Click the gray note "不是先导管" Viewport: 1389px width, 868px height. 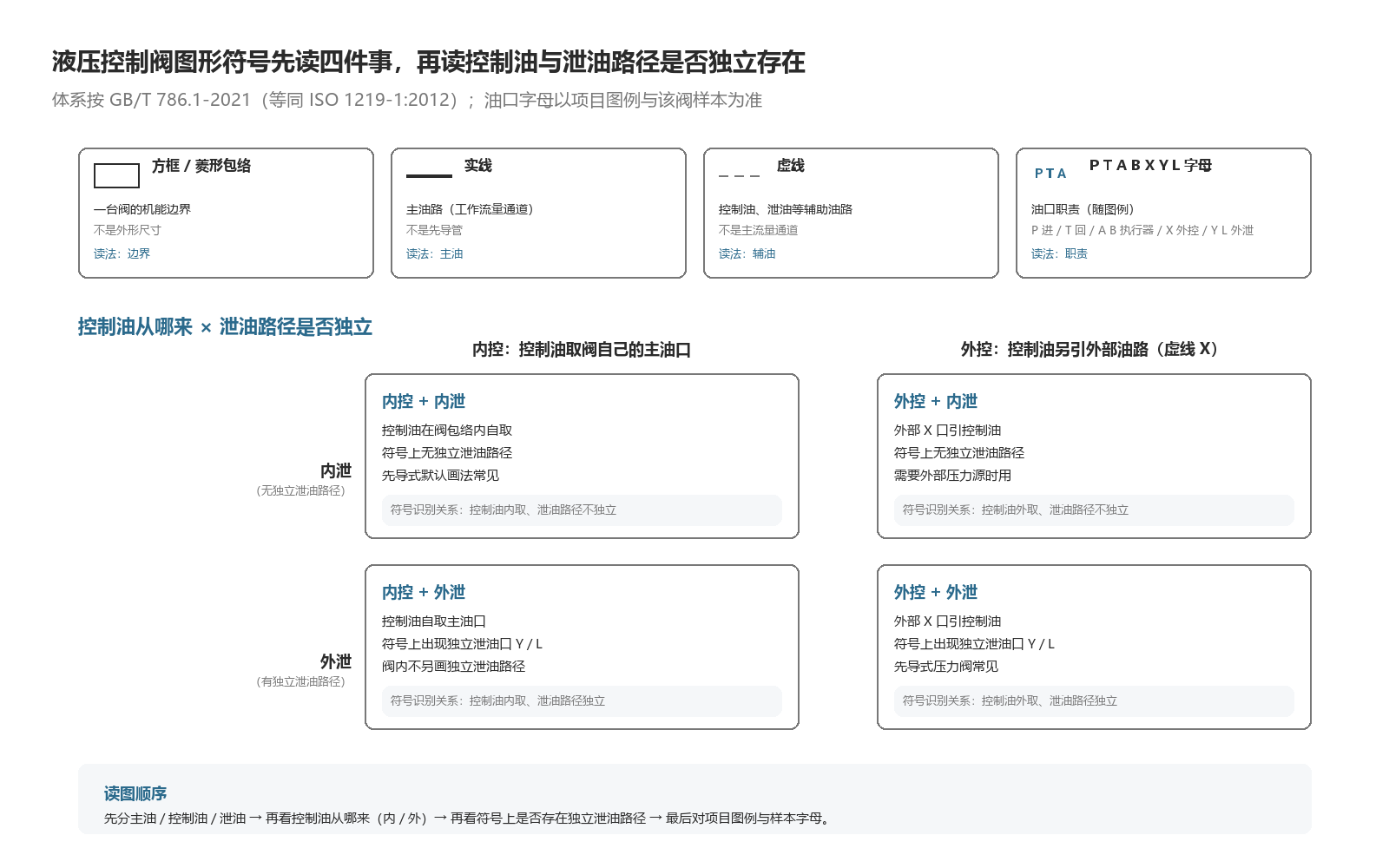[x=435, y=230]
